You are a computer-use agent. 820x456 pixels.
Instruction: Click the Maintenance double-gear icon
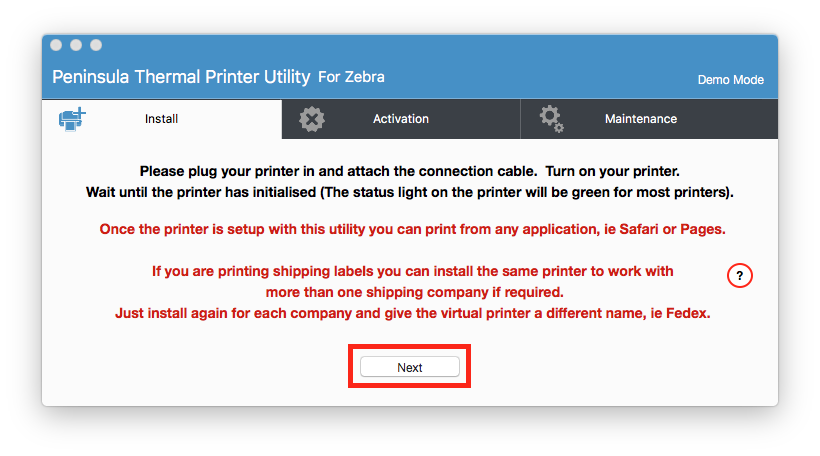pyautogui.click(x=552, y=119)
